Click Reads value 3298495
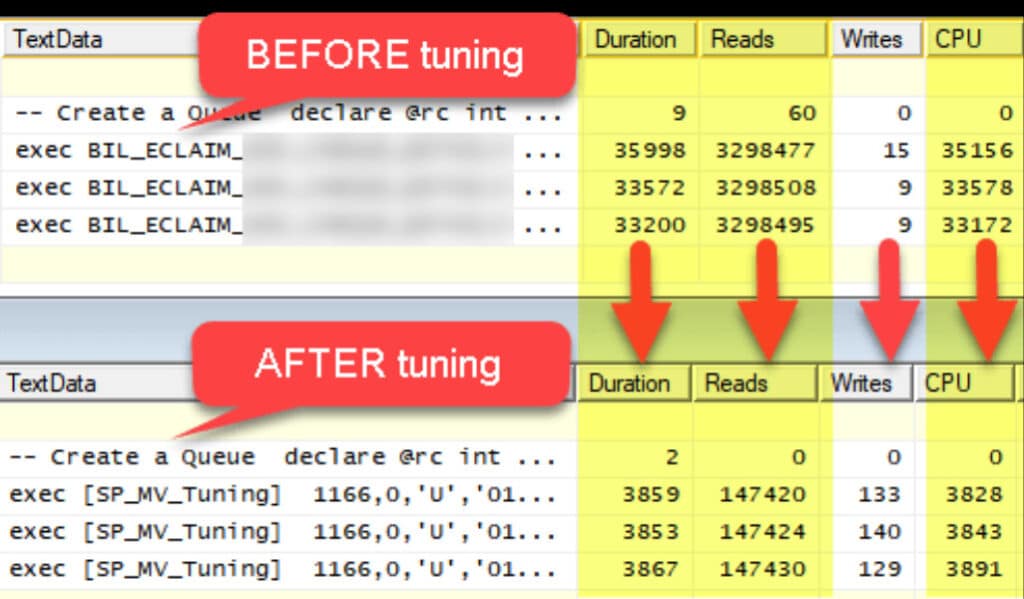Screen dimensions: 1024x599 pos(765,225)
